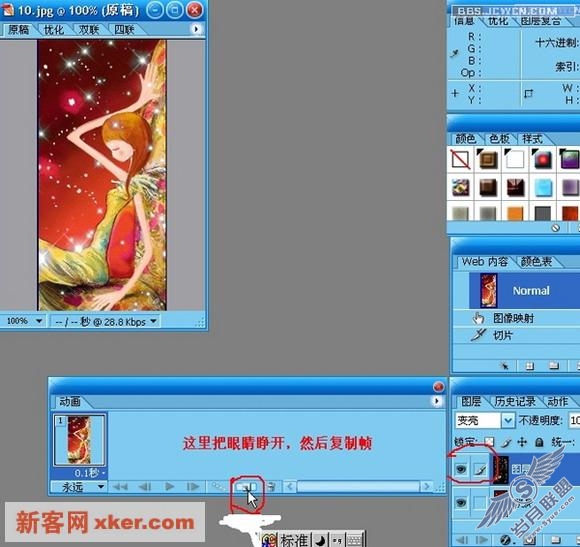Close the Animation panel with red button
The width and height of the screenshot is (580, 547).
[438, 387]
